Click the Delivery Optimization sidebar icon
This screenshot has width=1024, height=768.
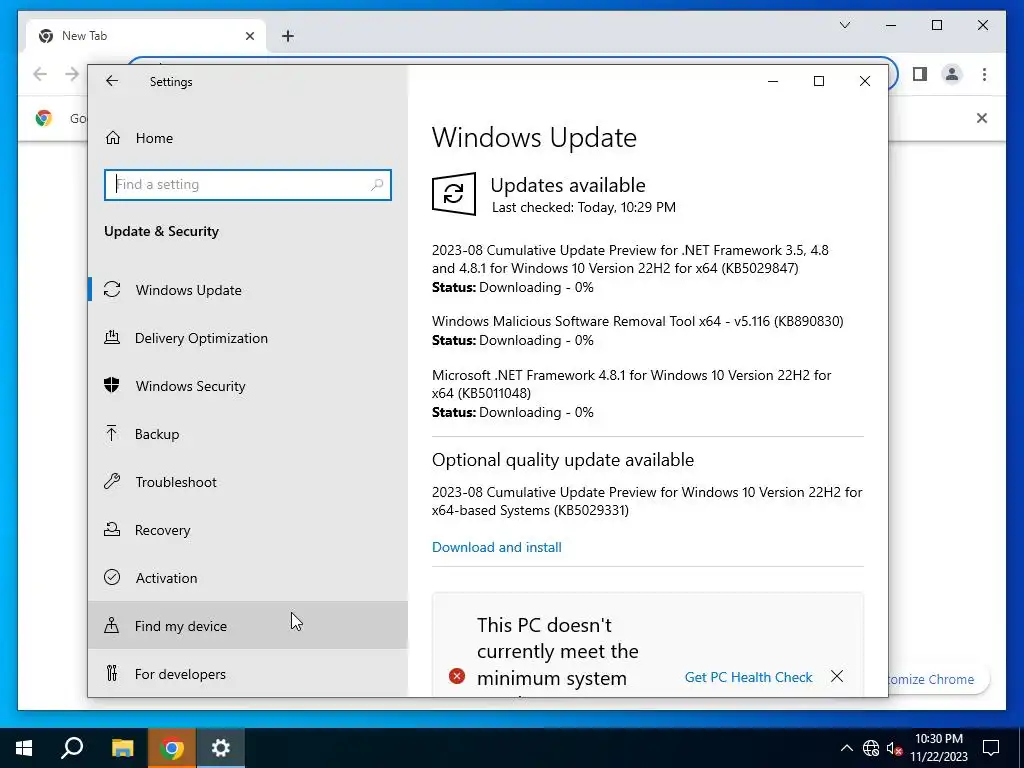click(112, 338)
